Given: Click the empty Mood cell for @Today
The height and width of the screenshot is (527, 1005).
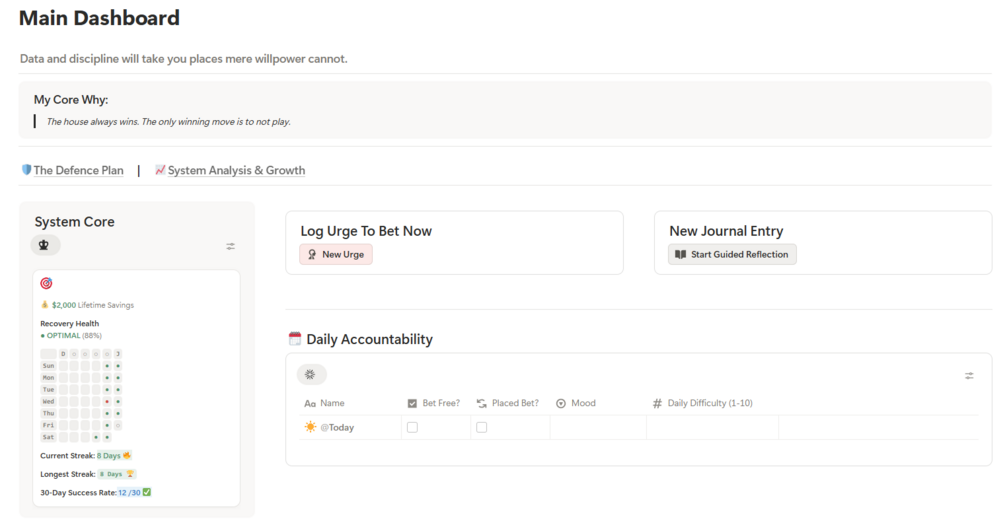Looking at the screenshot, I should 597,427.
